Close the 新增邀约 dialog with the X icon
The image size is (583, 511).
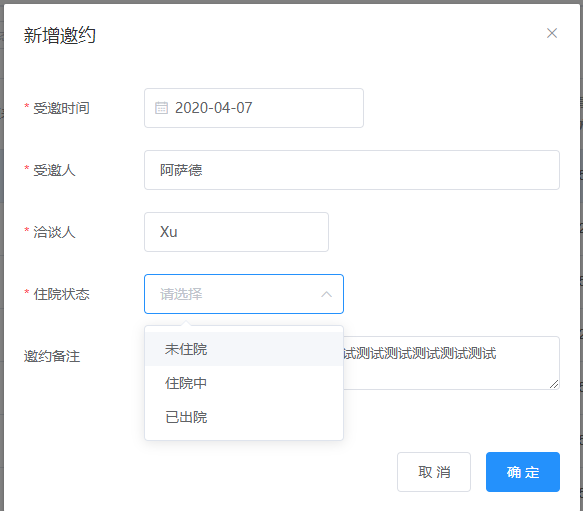click(x=552, y=33)
